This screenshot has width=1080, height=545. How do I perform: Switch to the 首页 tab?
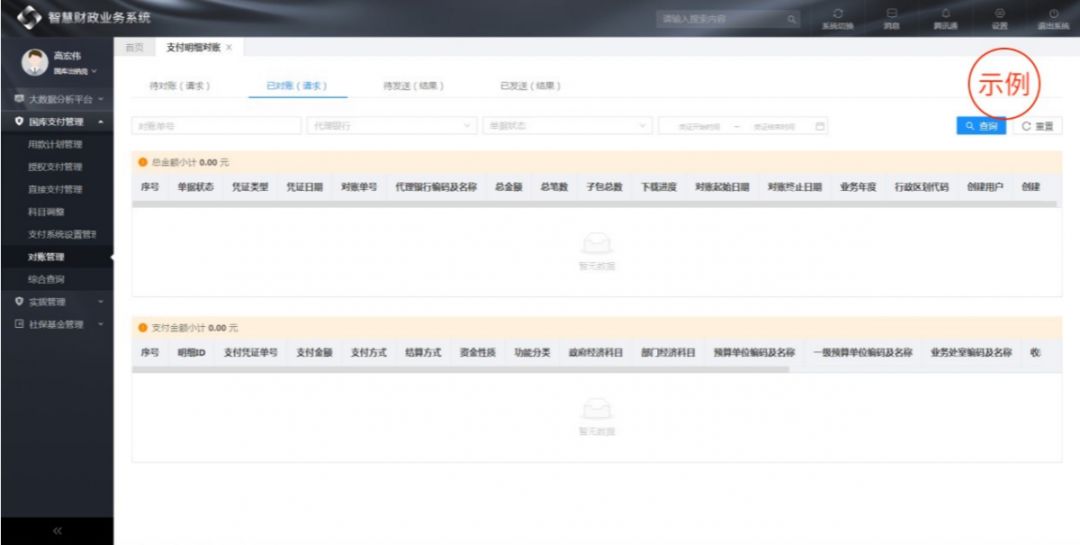pyautogui.click(x=134, y=48)
